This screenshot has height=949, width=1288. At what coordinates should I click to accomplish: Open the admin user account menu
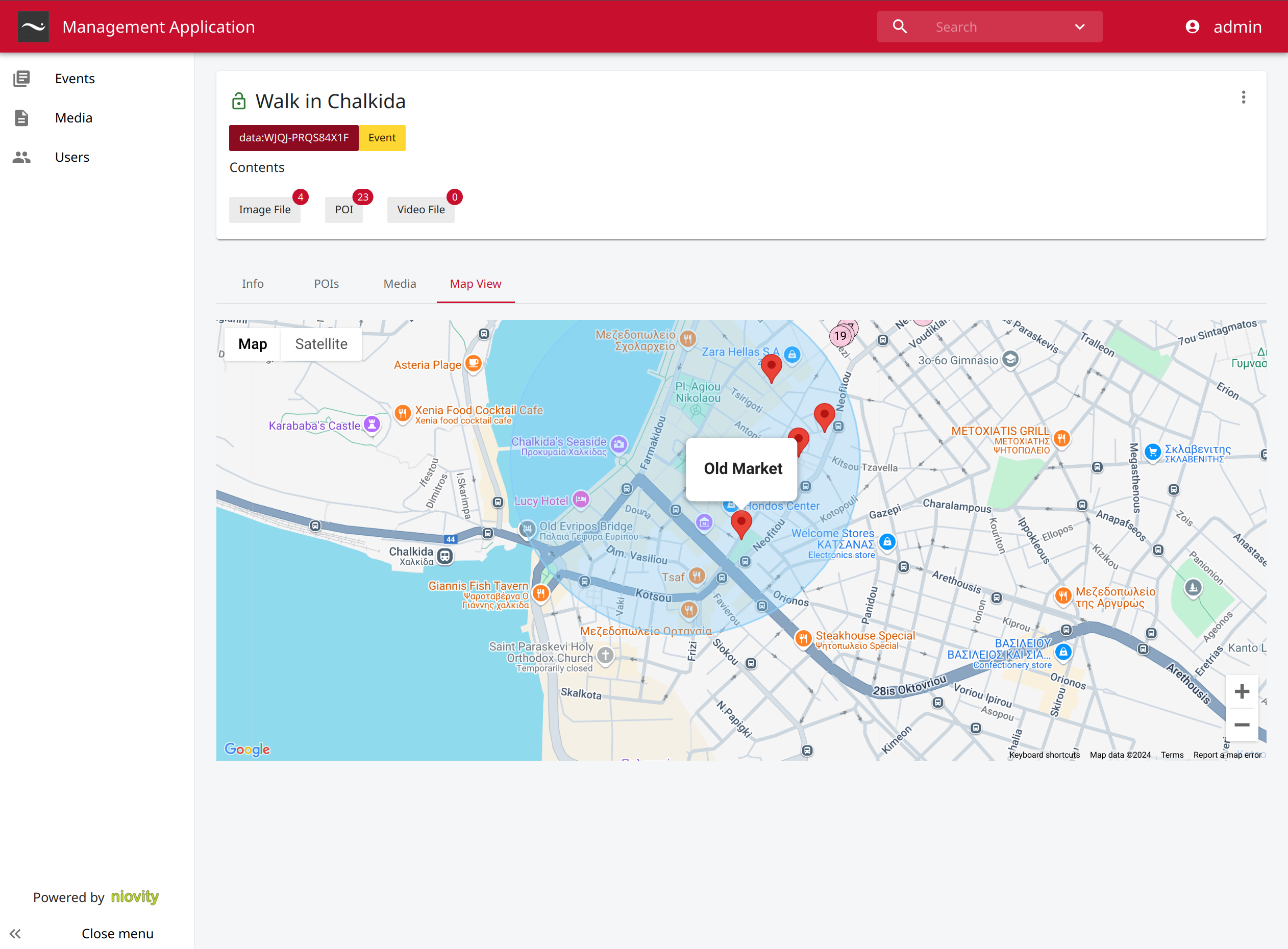pos(1224,27)
